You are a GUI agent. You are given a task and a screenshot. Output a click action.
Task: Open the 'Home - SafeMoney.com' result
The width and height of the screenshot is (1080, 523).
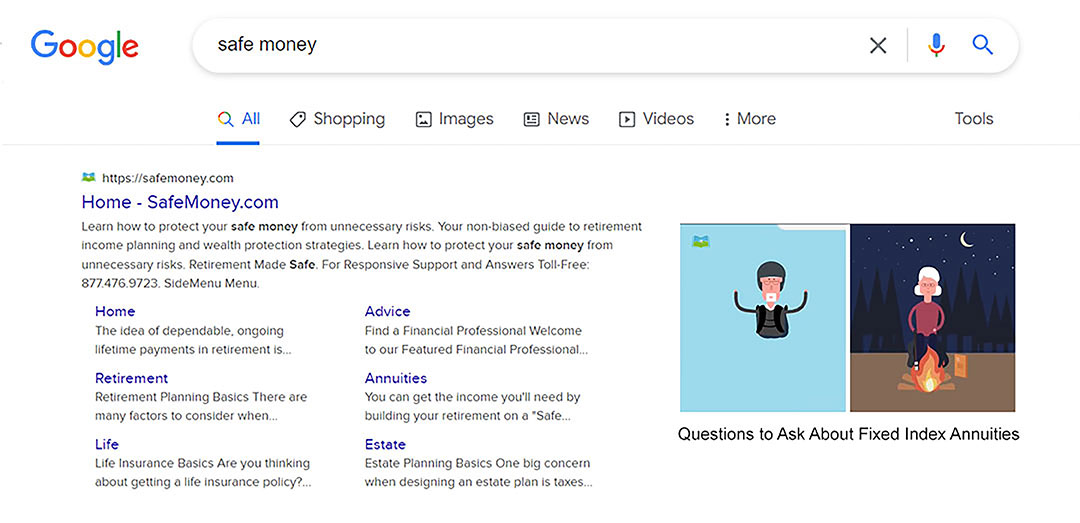coord(180,202)
